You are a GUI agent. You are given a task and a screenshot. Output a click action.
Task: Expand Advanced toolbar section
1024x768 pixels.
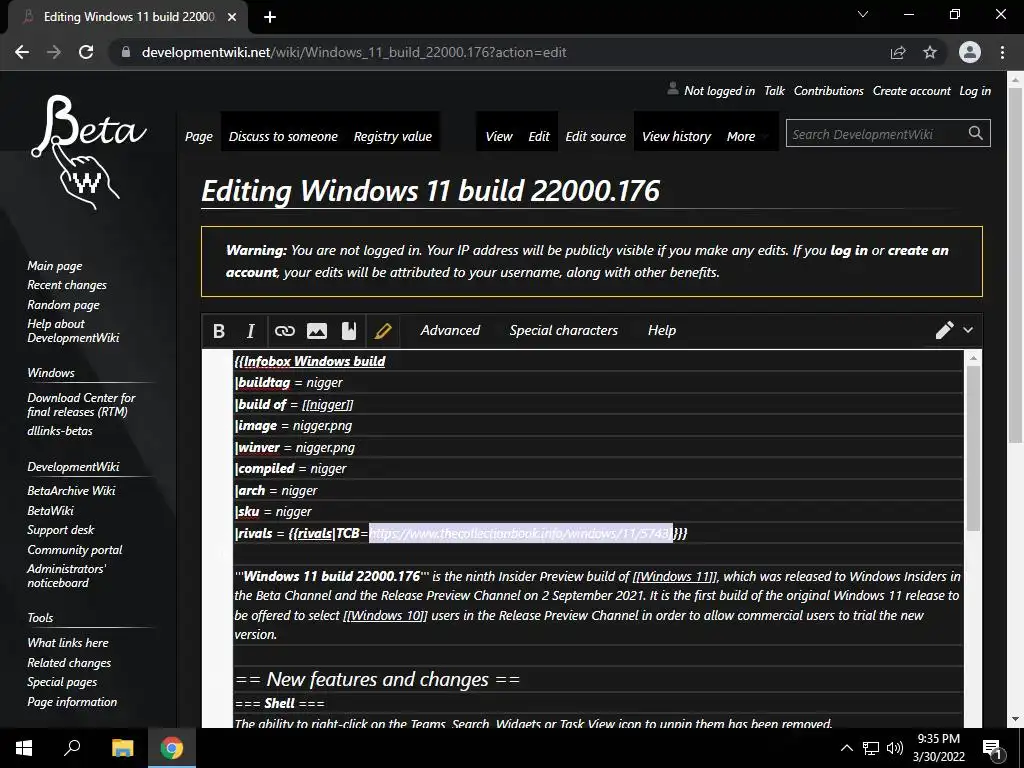click(450, 330)
